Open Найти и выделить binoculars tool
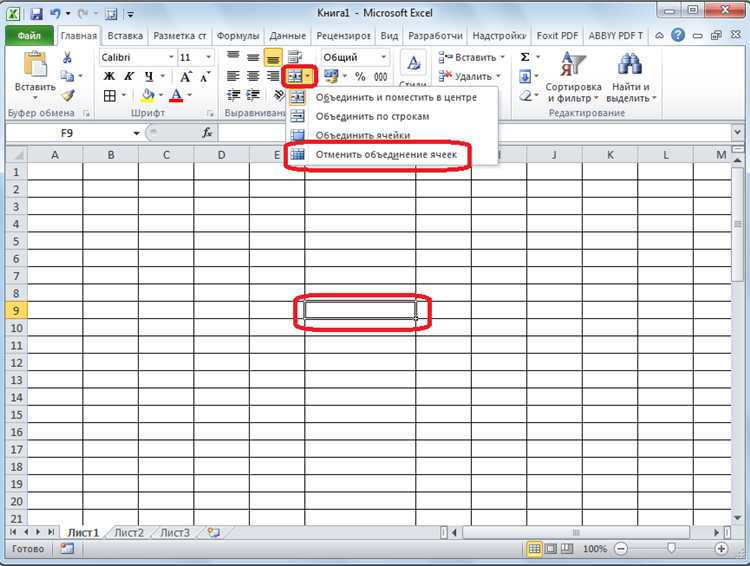The height and width of the screenshot is (566, 750). click(631, 78)
